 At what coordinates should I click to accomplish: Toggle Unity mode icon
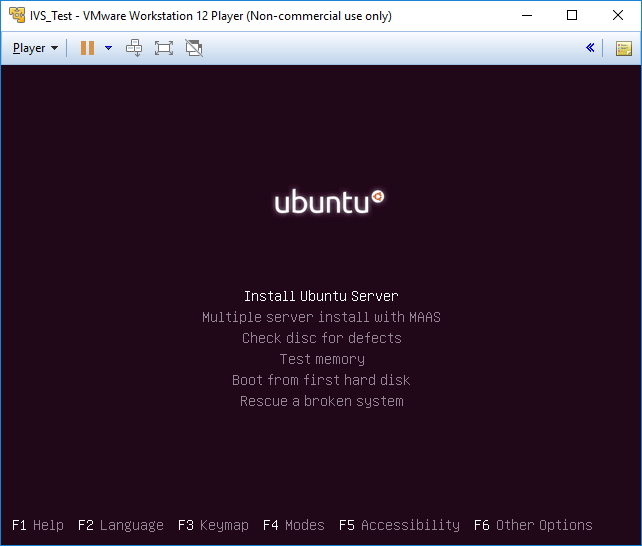pyautogui.click(x=194, y=48)
